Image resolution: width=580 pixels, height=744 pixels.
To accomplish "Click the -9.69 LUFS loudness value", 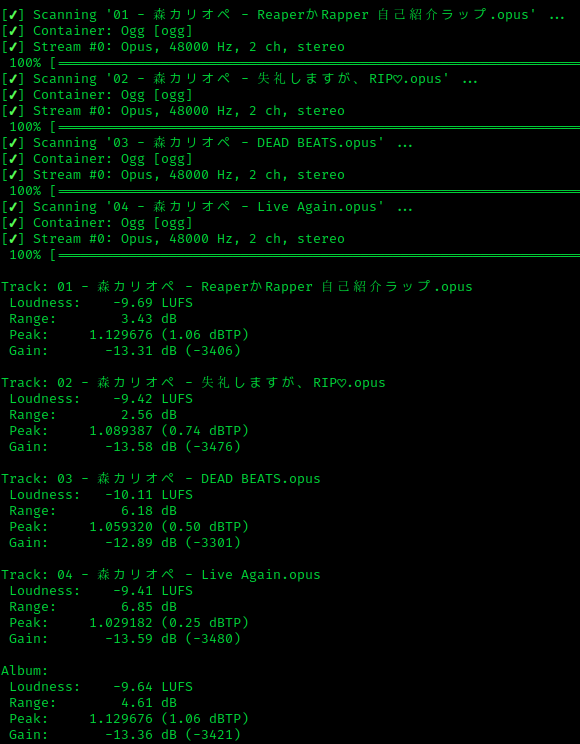I will 153,303.
